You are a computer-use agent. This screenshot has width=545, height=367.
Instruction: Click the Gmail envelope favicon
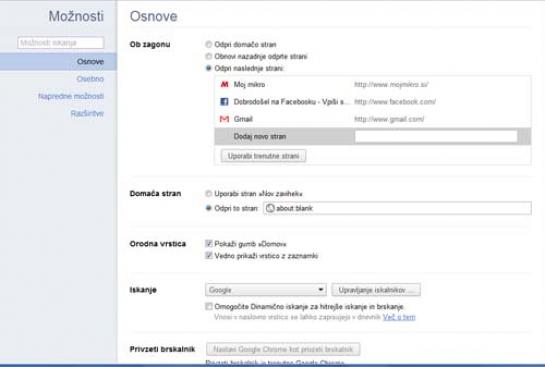(225, 119)
